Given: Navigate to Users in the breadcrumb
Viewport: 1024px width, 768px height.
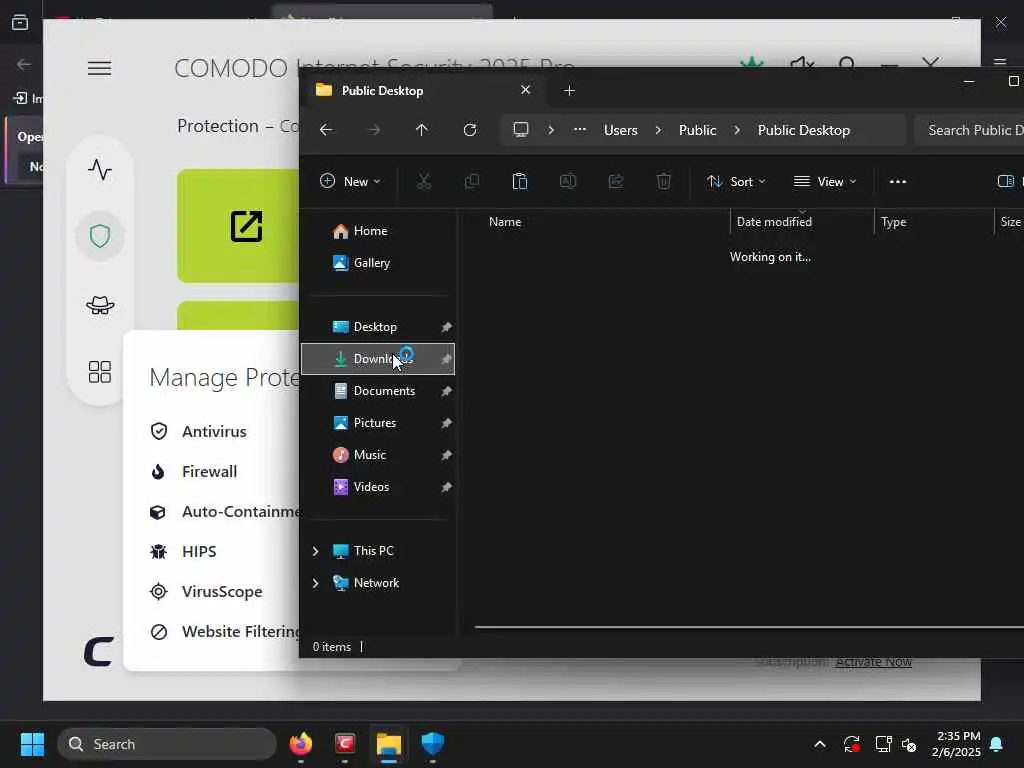Looking at the screenshot, I should point(620,130).
